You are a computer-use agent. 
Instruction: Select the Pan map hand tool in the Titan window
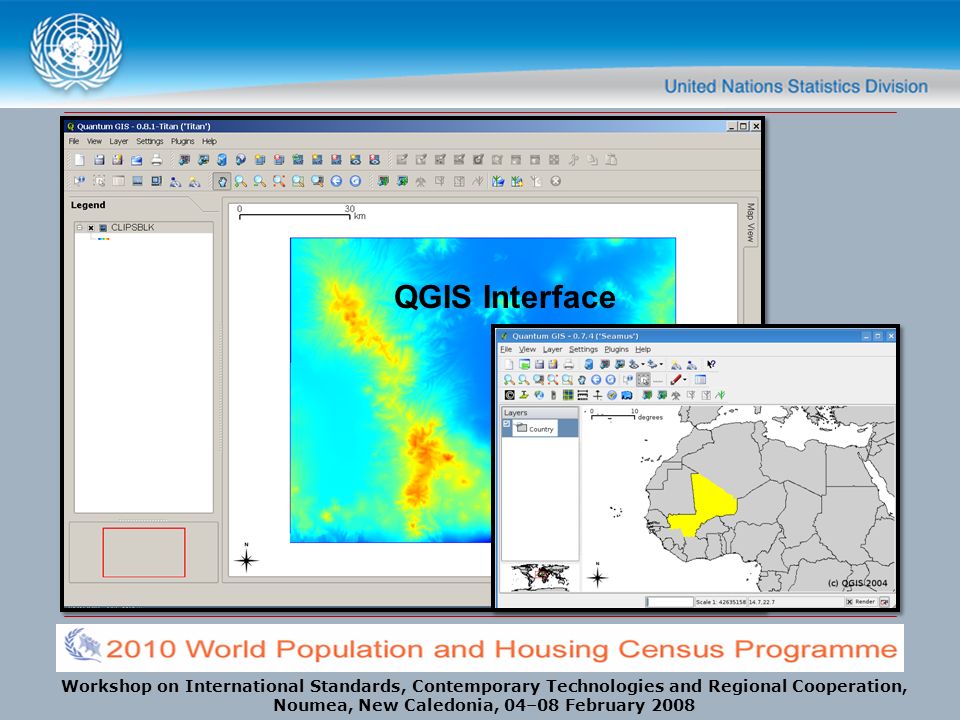pos(222,181)
